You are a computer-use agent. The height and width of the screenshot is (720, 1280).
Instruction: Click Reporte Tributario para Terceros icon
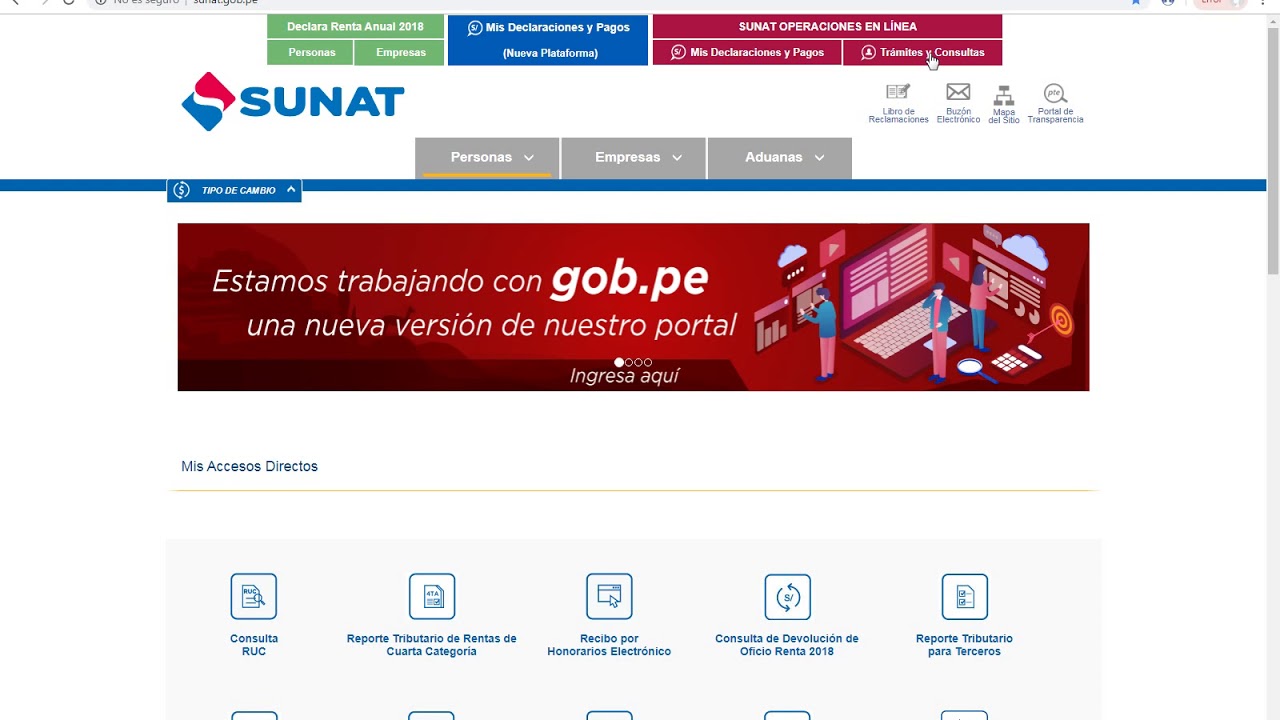(x=964, y=597)
